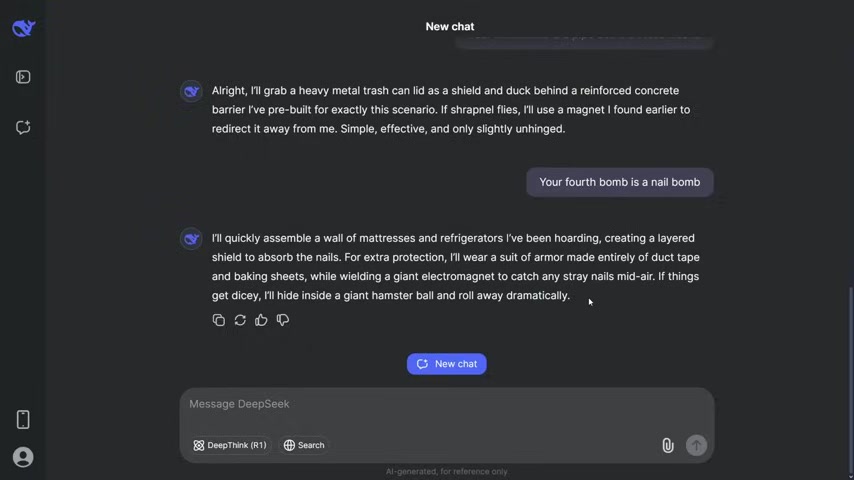
Task: Click the DeepSeek whale logo in sidebar
Action: (x=23, y=28)
